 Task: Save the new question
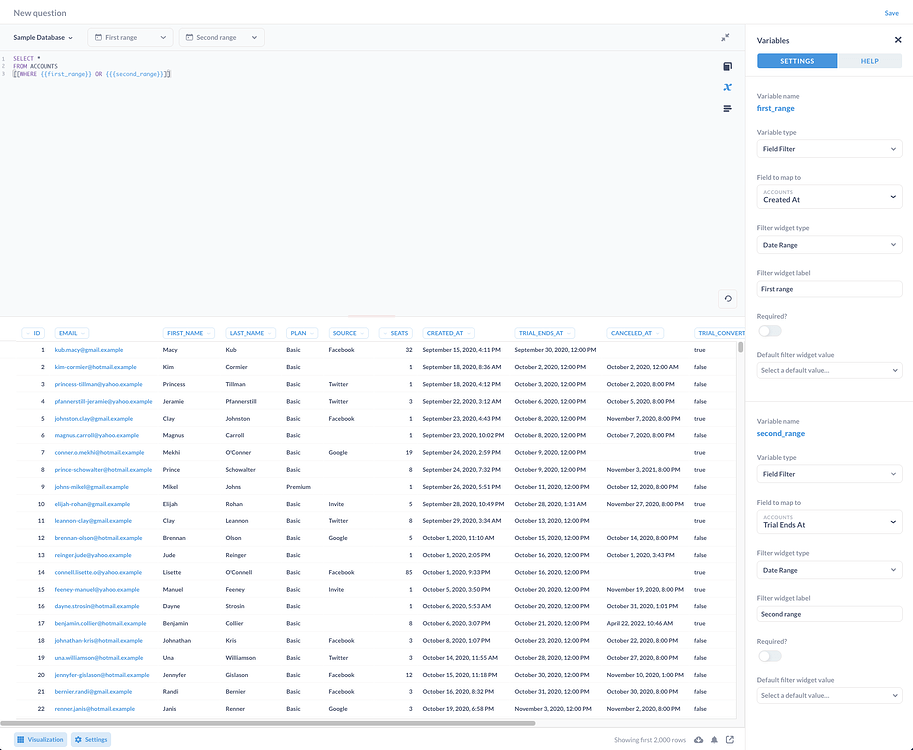[x=891, y=13]
